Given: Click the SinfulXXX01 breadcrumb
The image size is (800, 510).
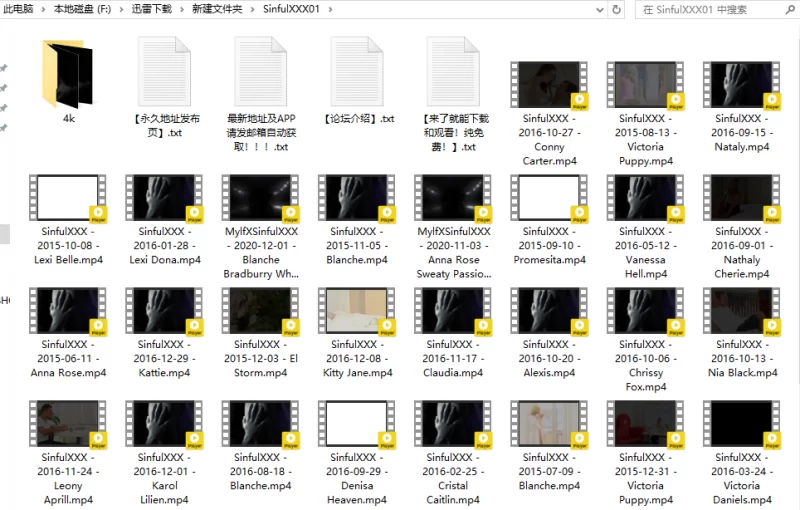Looking at the screenshot, I should (291, 9).
